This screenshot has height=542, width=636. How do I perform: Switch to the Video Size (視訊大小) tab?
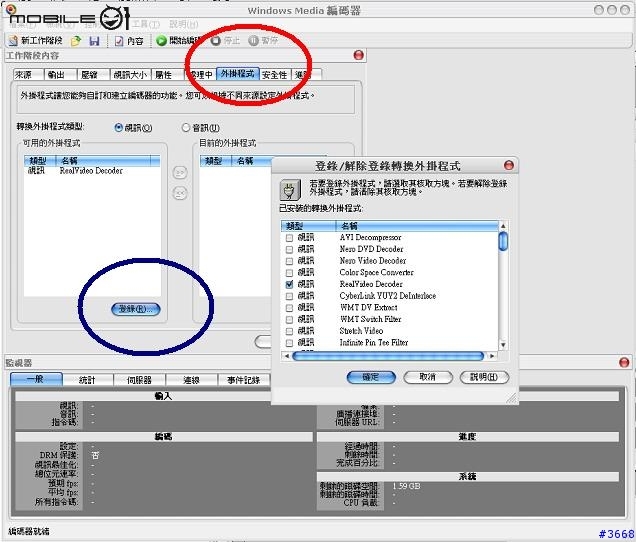(130, 75)
